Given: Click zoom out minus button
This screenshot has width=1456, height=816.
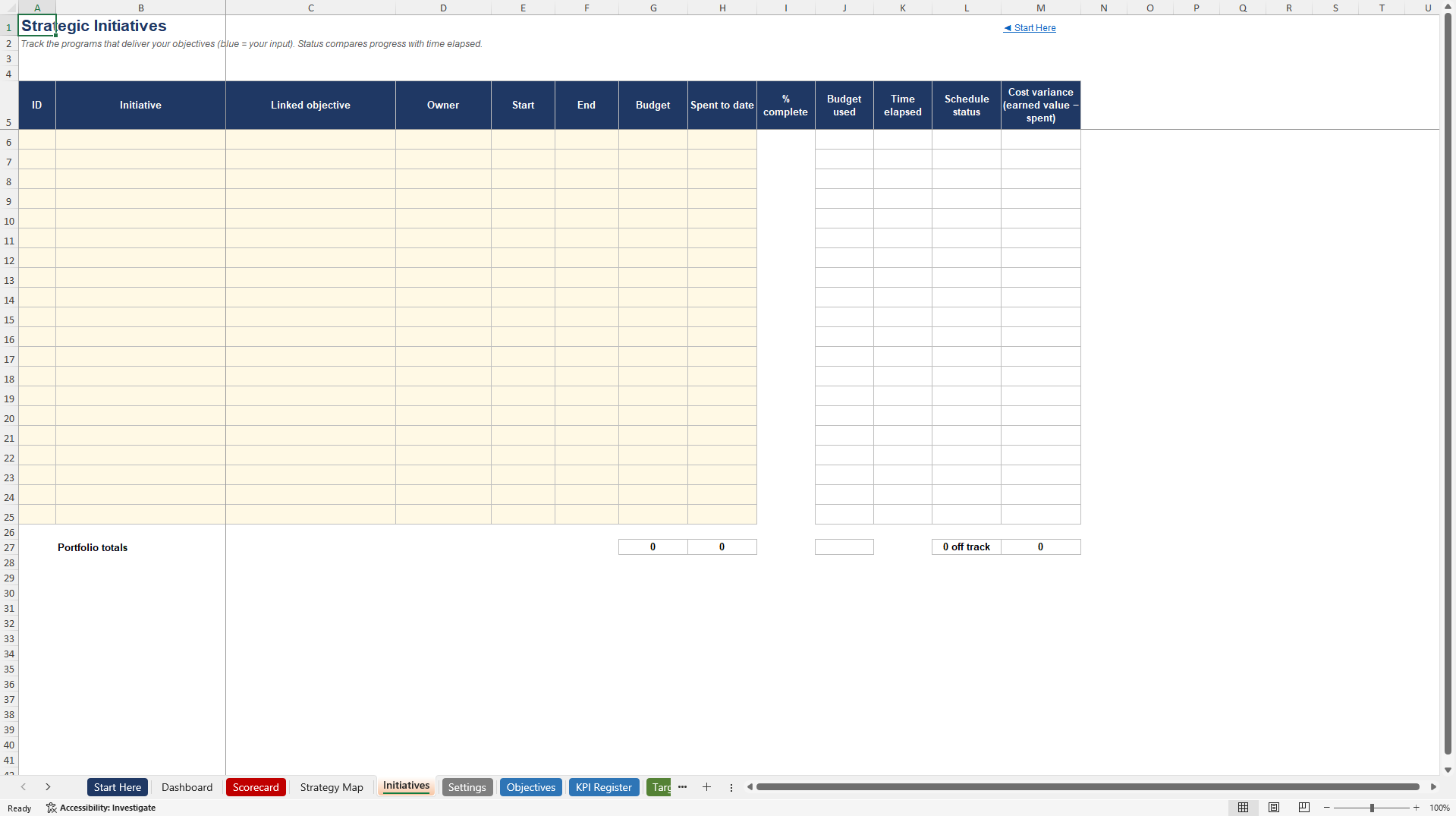Looking at the screenshot, I should (x=1326, y=808).
